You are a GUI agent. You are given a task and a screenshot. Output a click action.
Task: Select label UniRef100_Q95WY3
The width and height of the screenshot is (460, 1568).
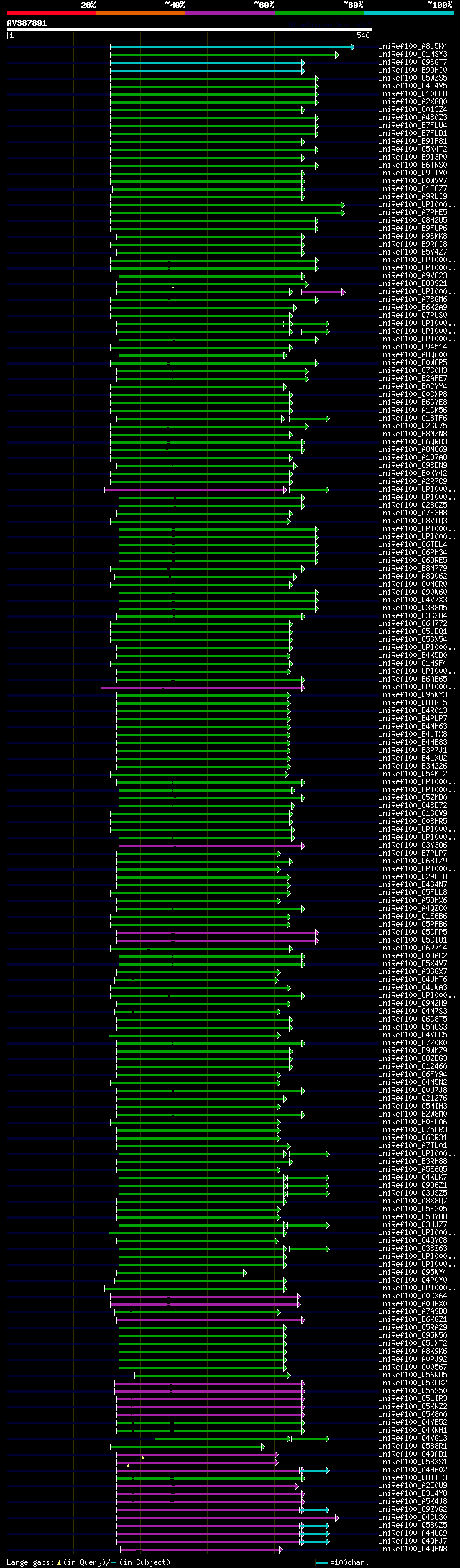coord(413,695)
